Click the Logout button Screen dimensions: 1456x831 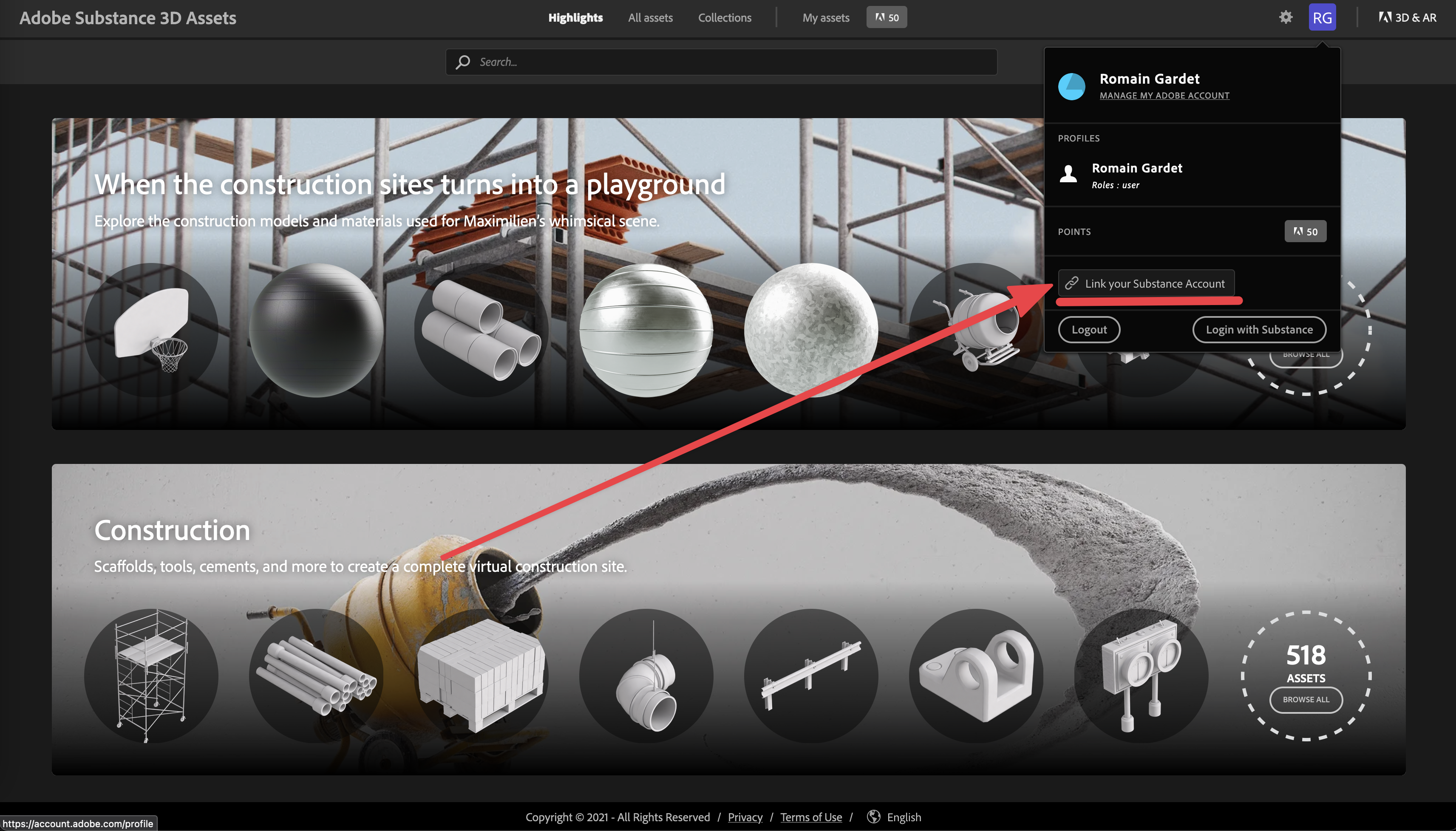1089,329
